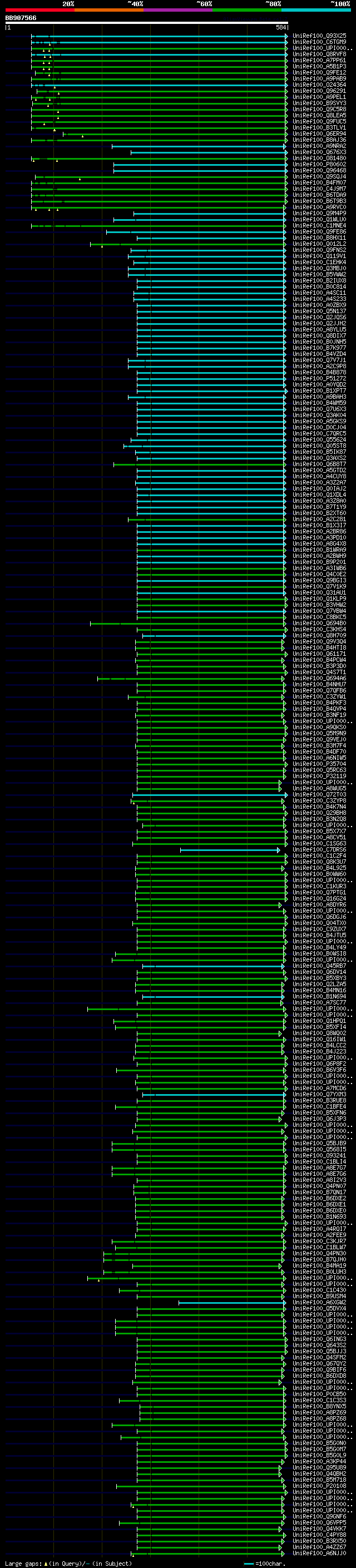This screenshot has width=356, height=1568.
Task: Select hit label UniRef100_B8AJ36
Action: point(319,140)
